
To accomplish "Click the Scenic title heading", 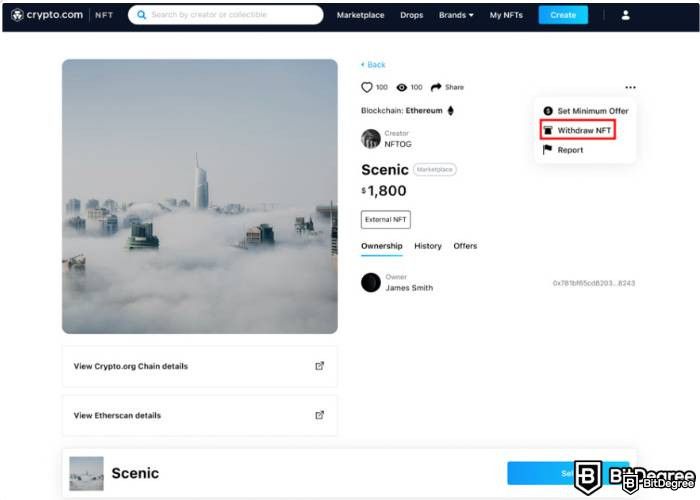I will [x=385, y=170].
